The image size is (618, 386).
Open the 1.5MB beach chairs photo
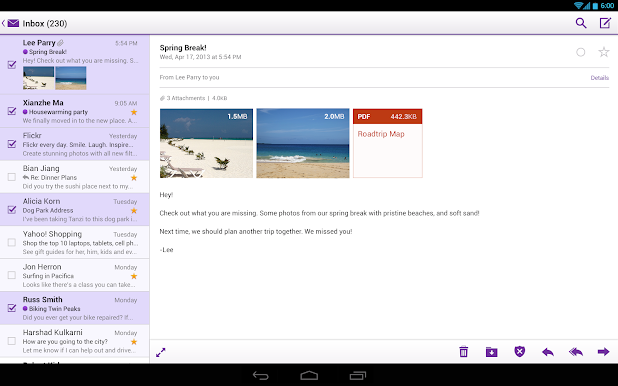pos(206,143)
